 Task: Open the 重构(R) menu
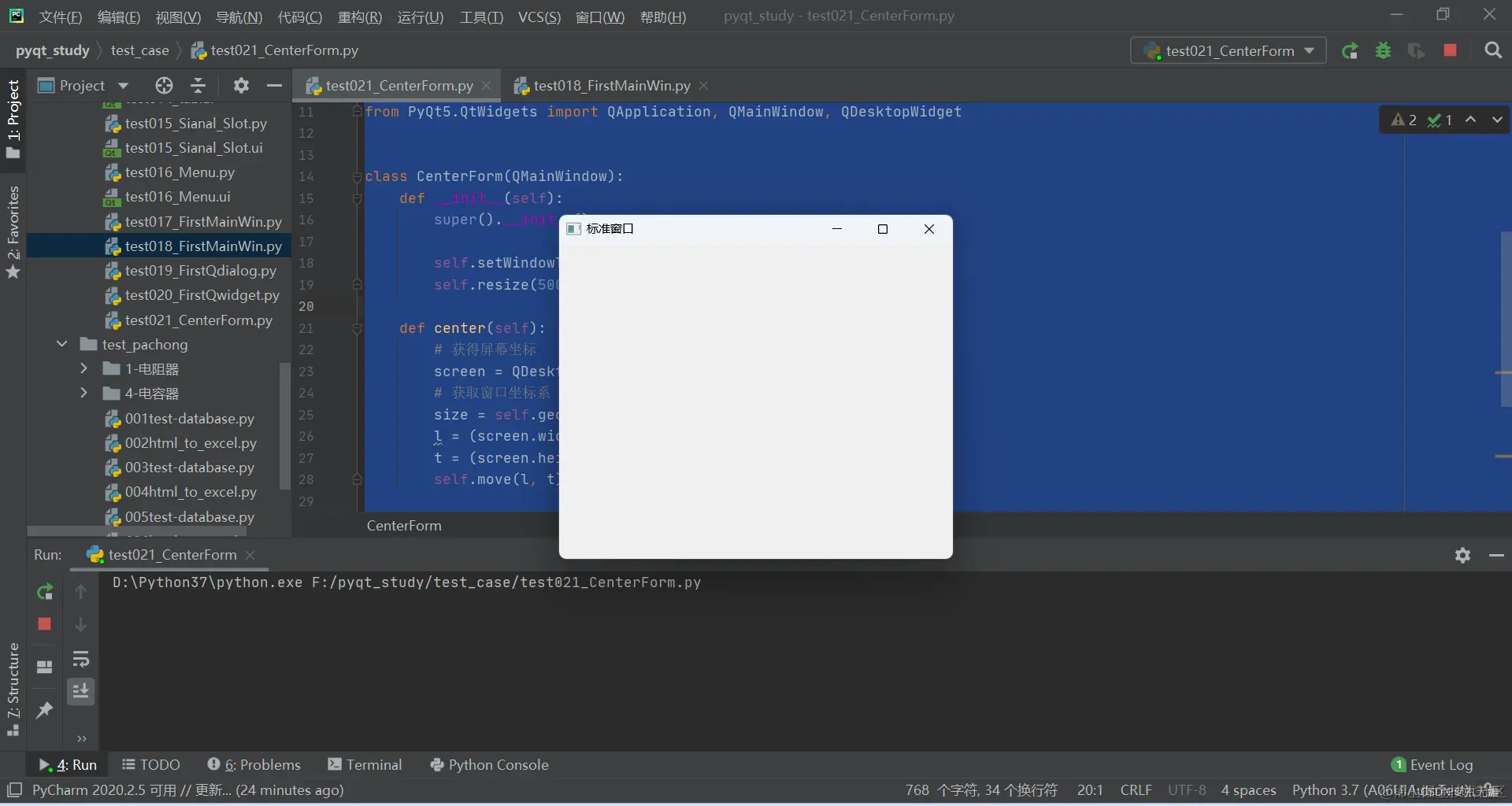360,17
